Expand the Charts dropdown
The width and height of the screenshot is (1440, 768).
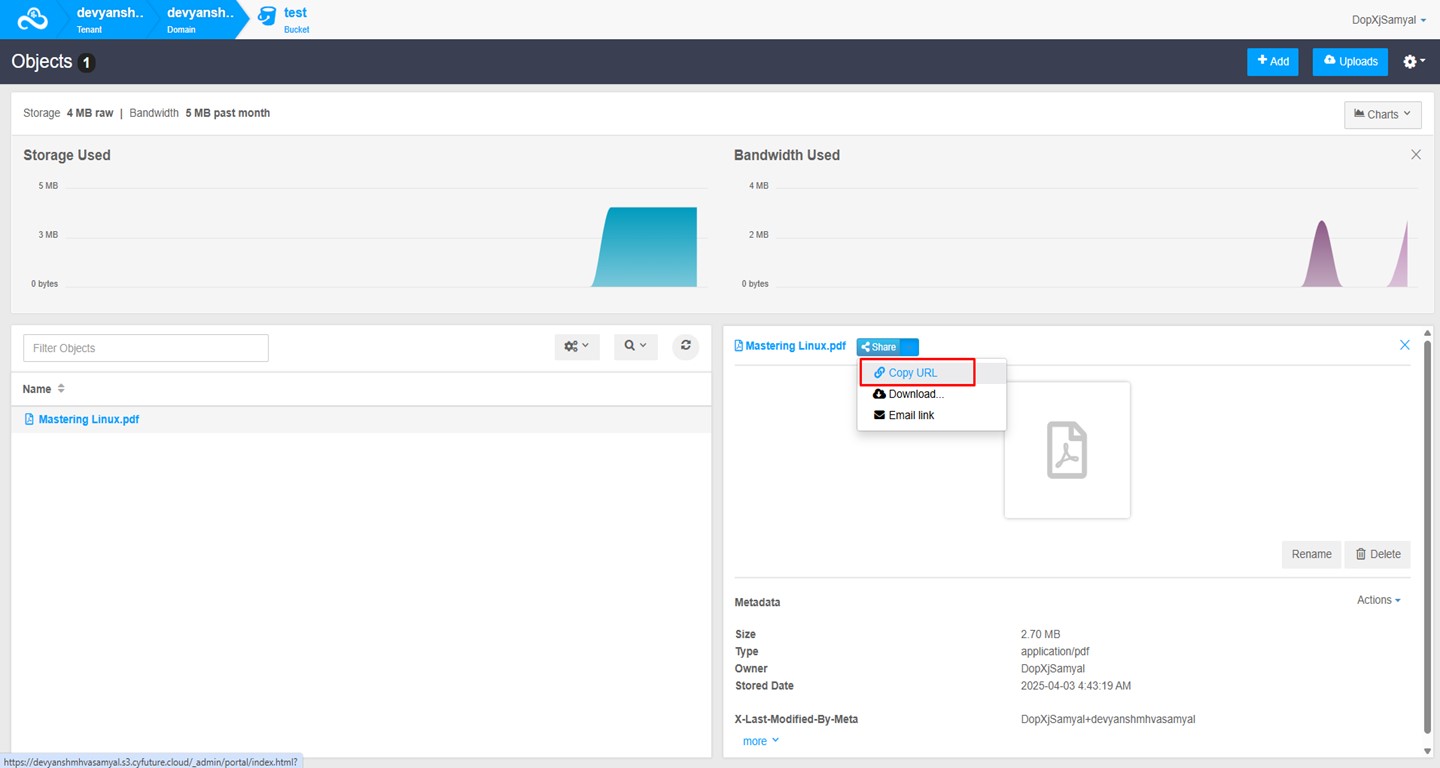point(1382,114)
